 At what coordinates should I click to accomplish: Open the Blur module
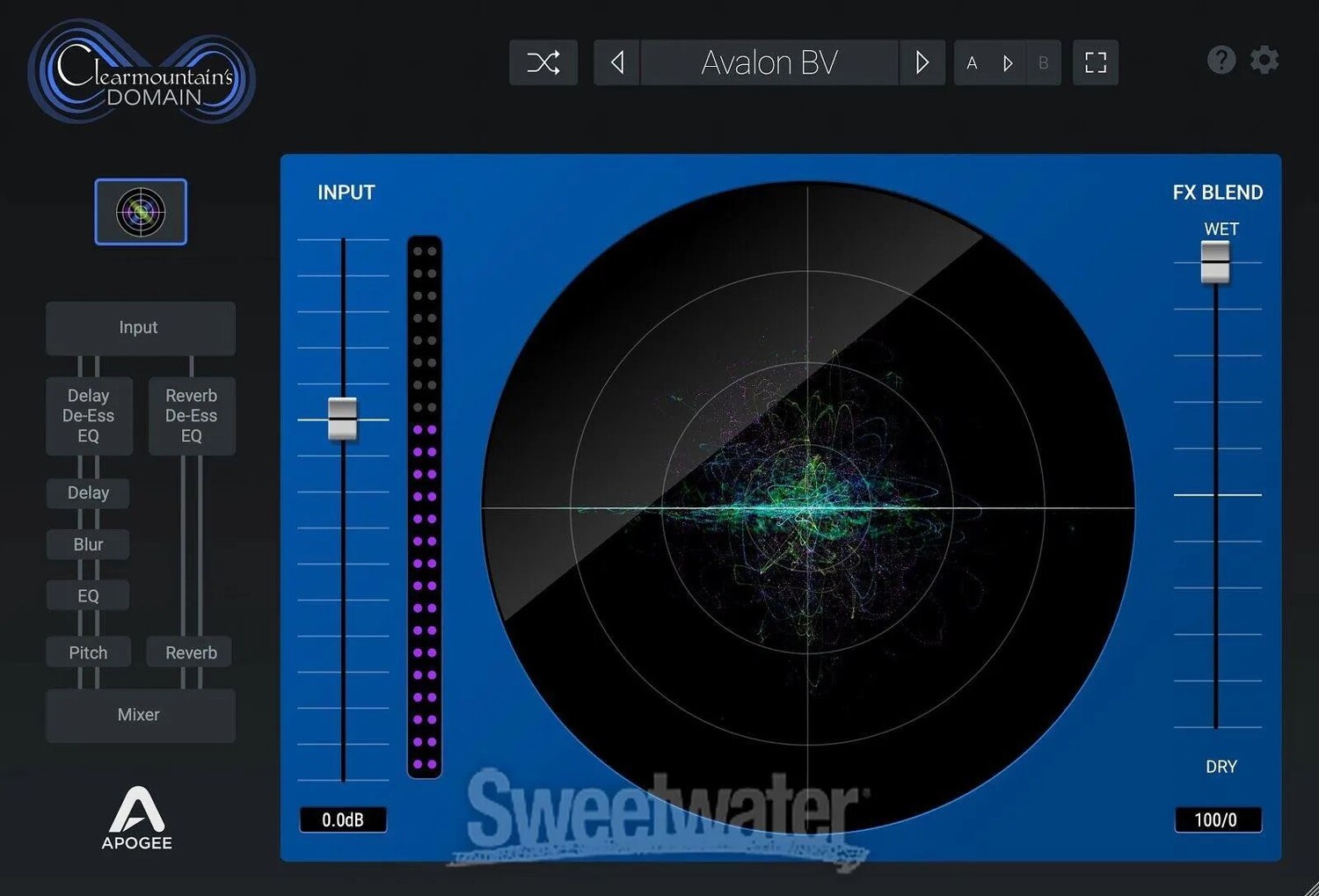point(88,545)
